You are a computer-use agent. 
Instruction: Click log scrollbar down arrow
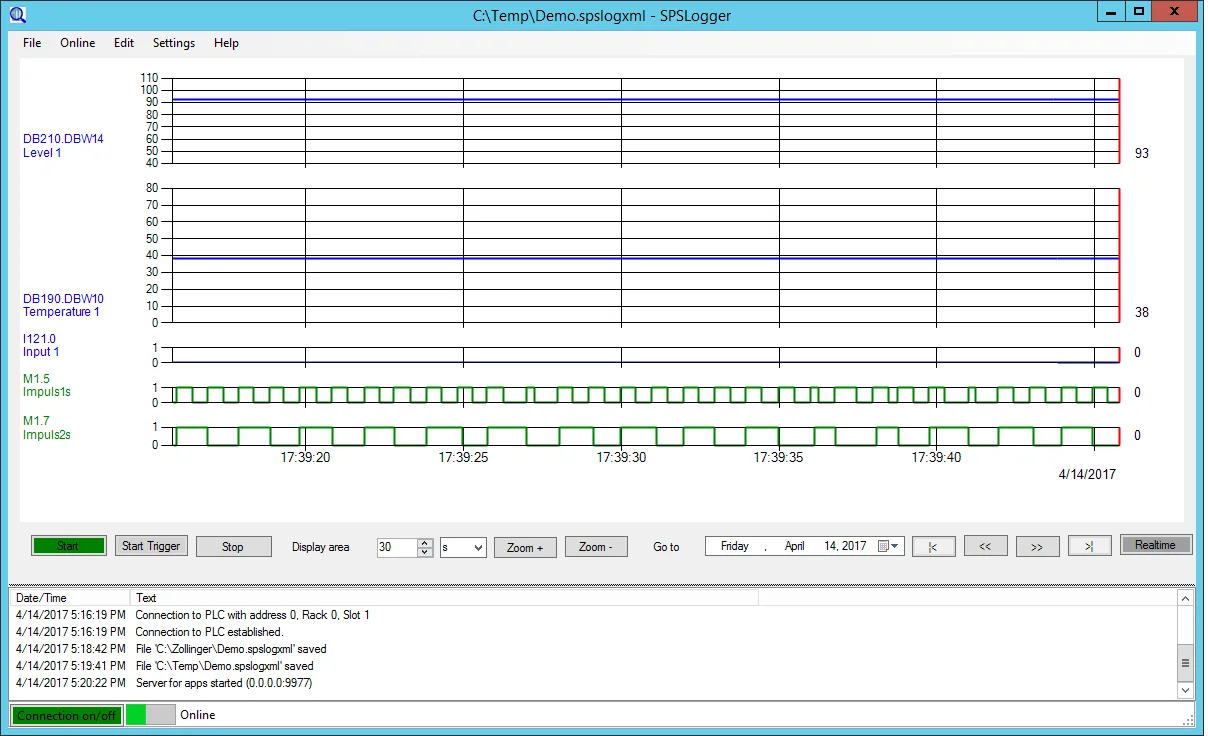[1185, 690]
